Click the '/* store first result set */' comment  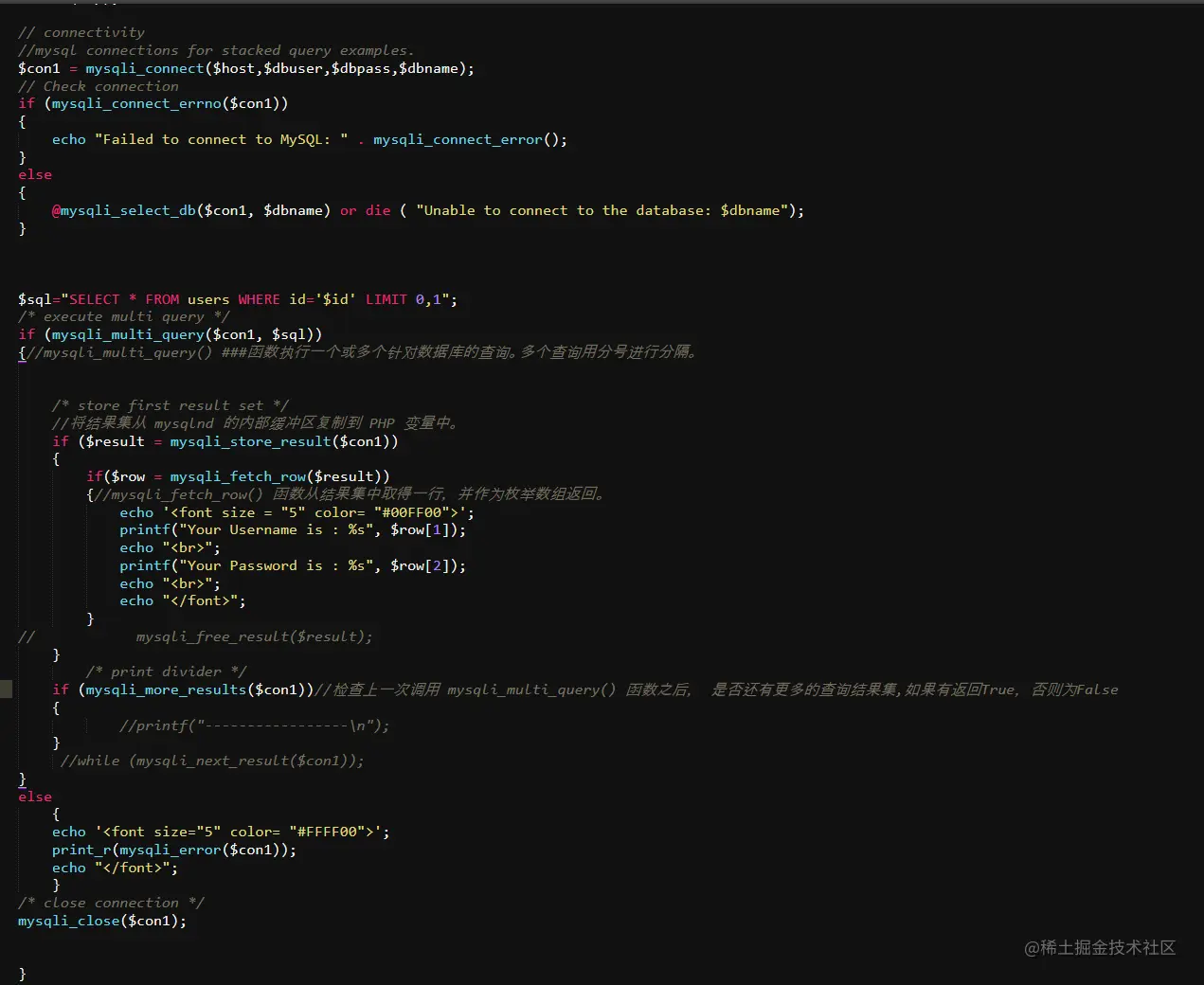pos(171,405)
